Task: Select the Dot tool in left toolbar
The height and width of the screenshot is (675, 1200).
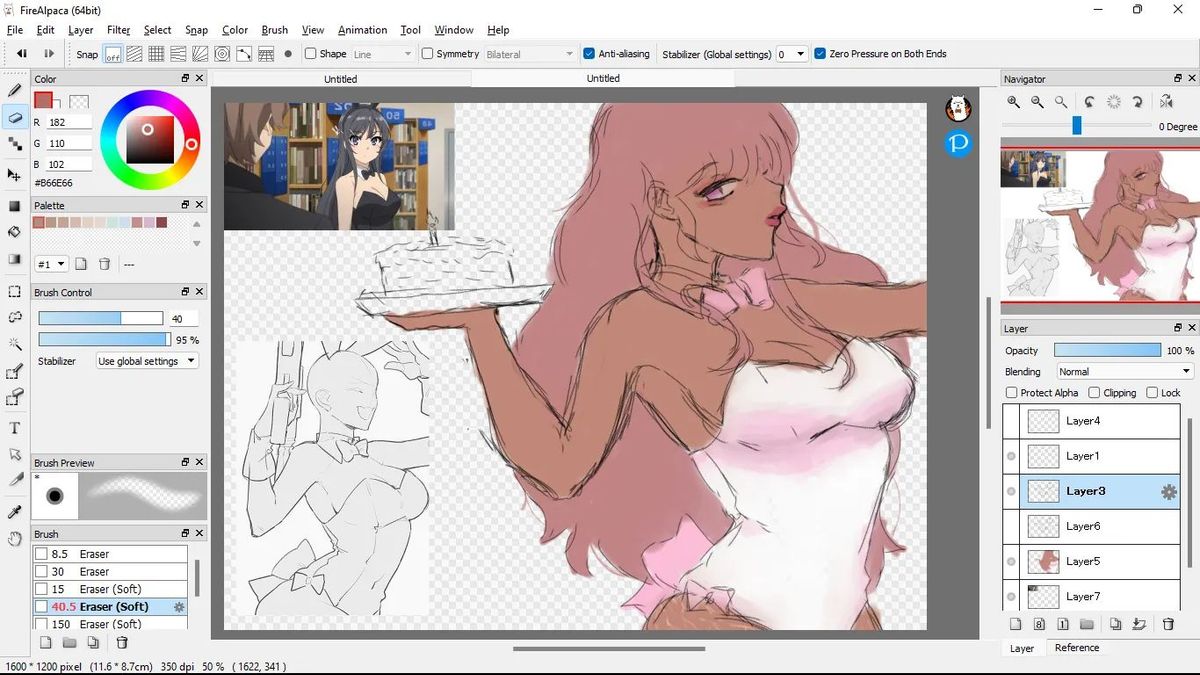Action: coord(14,146)
